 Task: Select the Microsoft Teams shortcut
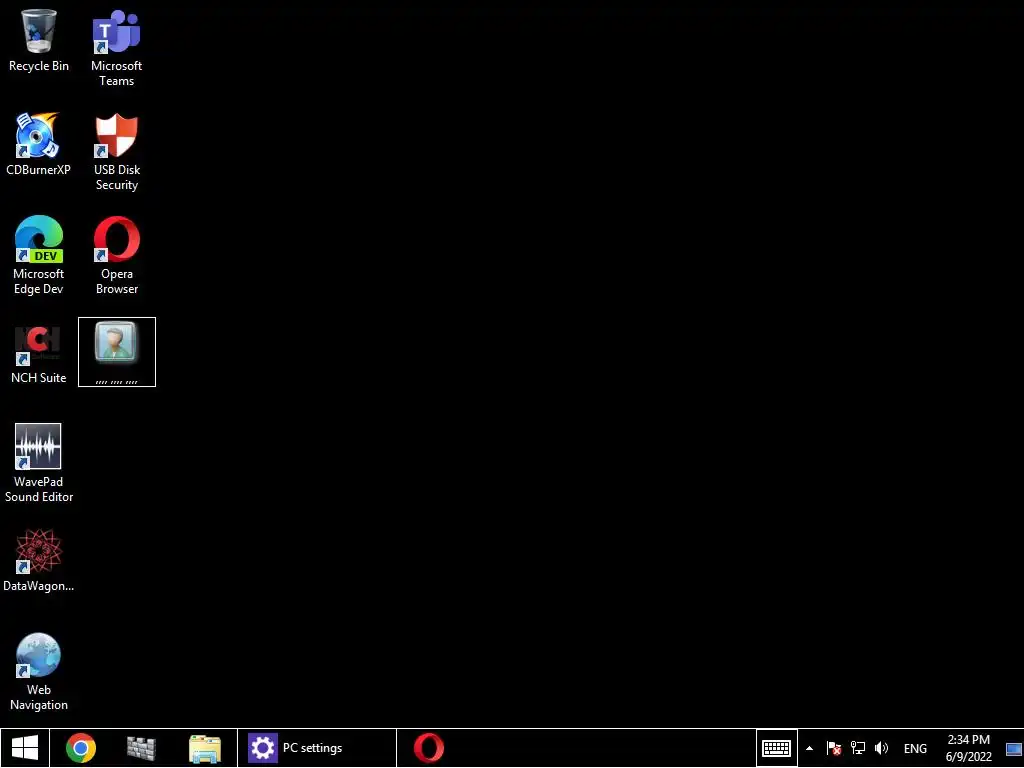coord(116,48)
